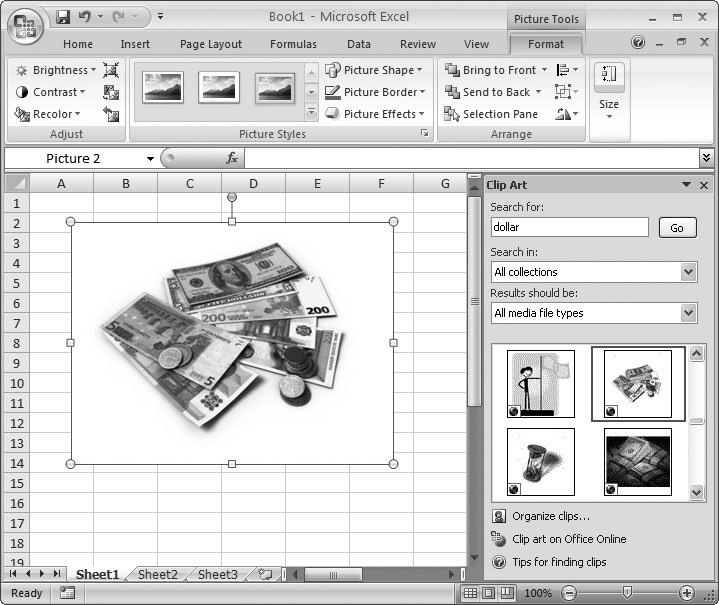Switch to Normal view in status bar
The width and height of the screenshot is (719, 605).
[x=471, y=593]
